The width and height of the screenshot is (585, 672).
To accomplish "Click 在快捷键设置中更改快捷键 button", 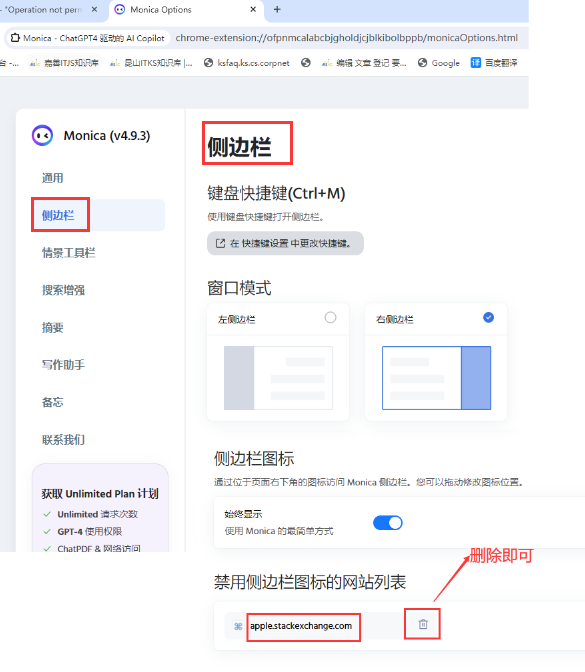I will [285, 243].
